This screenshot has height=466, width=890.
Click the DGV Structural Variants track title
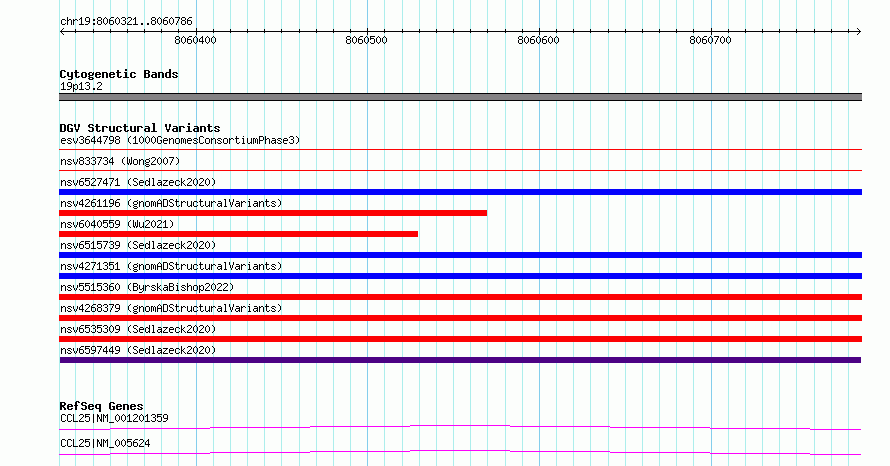140,128
